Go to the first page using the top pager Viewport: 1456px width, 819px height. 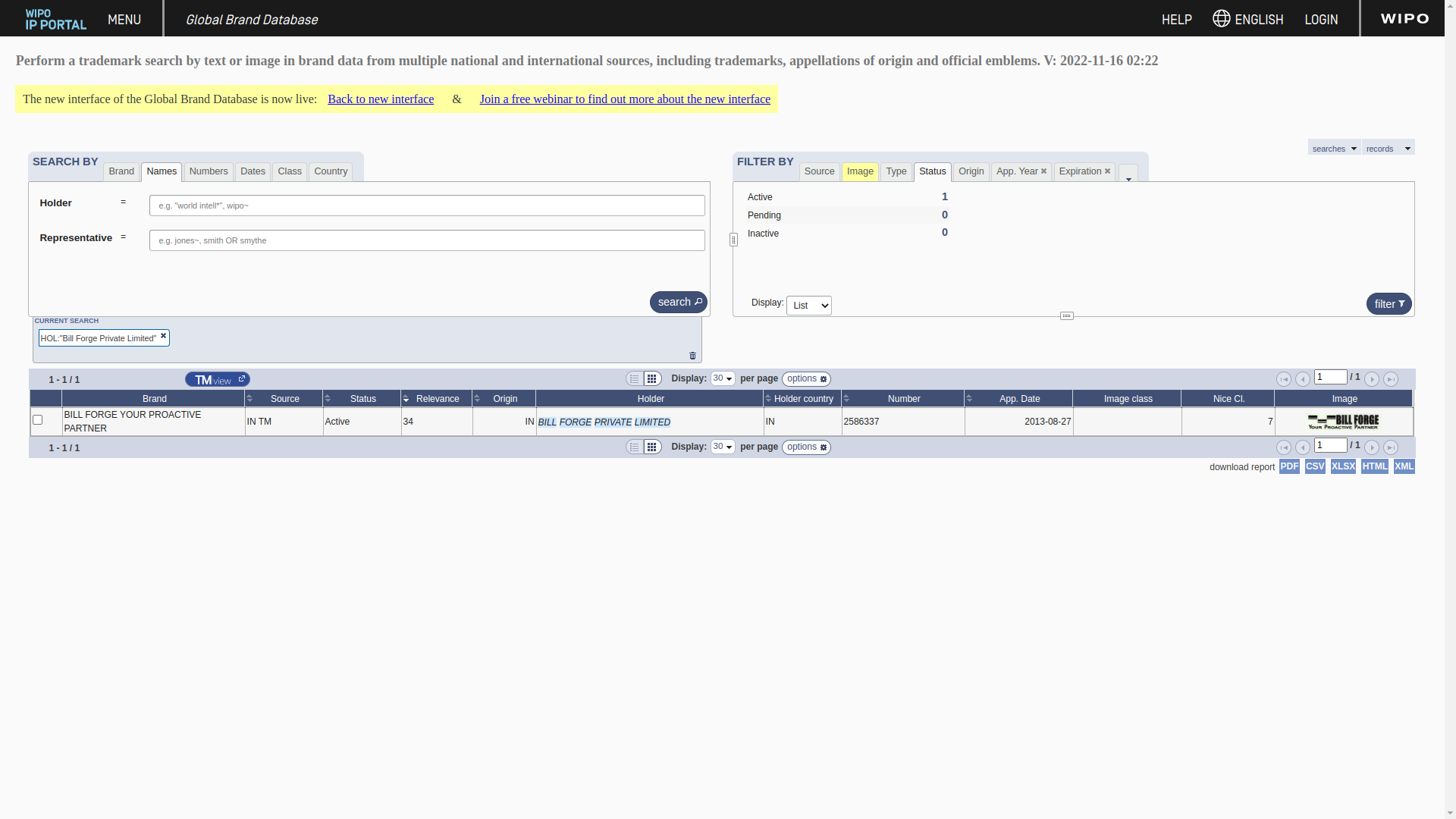(1284, 379)
